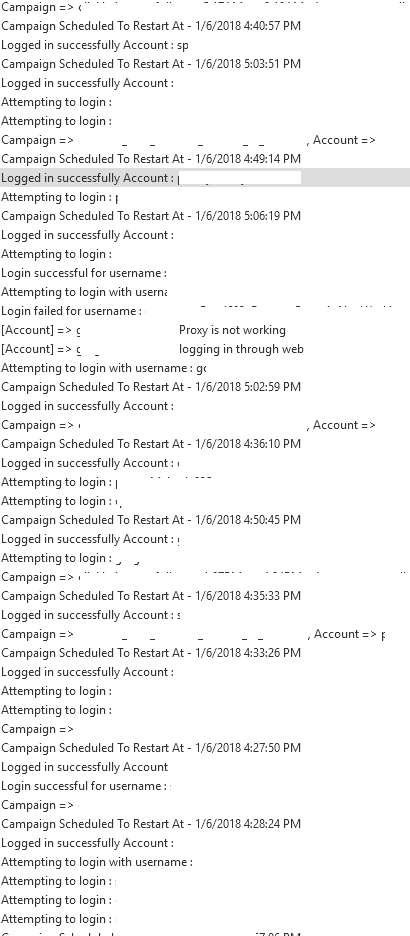Click the highlighted Logged in successfully row
Screen dimensions: 410x936
tap(205, 178)
